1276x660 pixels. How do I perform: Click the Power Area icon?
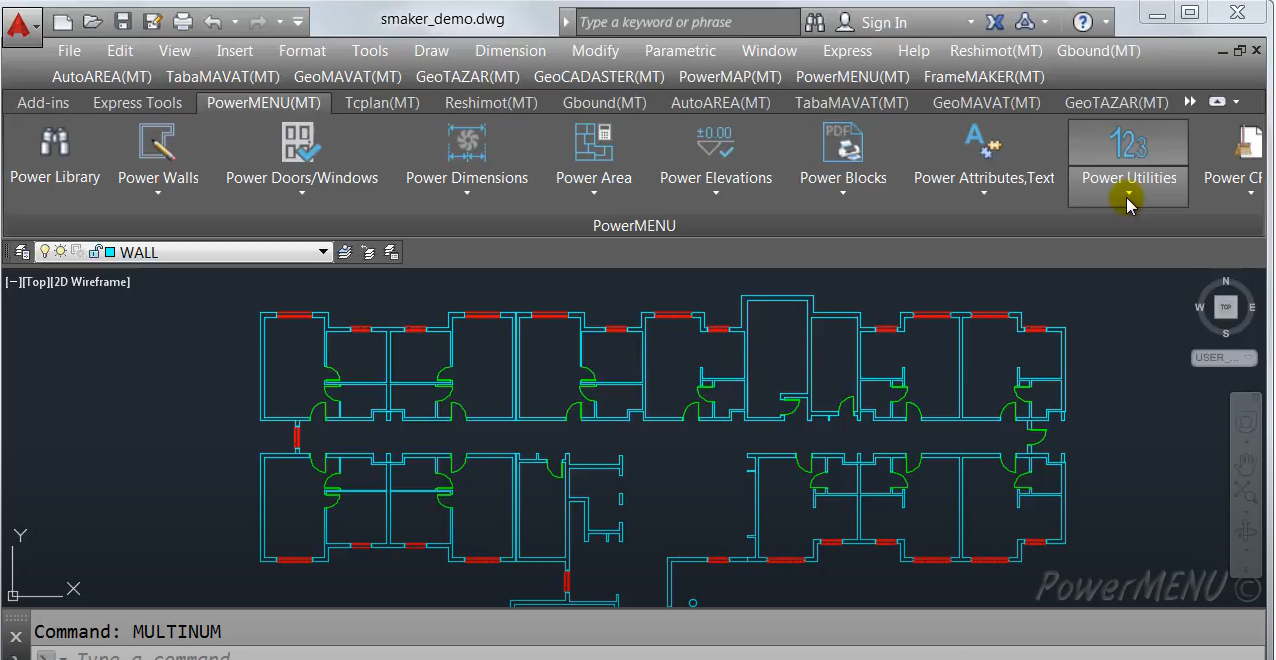pos(594,143)
